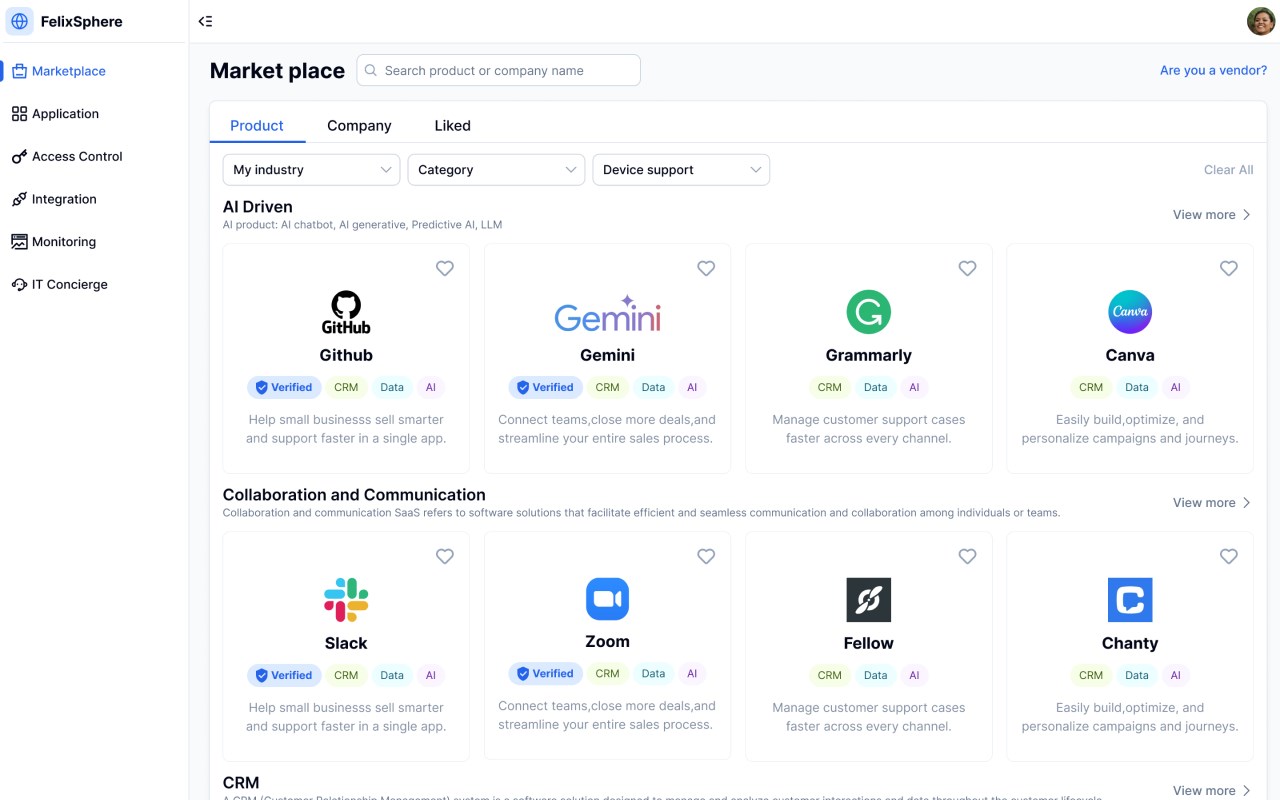Like the Grammarly product with heart

(x=967, y=268)
